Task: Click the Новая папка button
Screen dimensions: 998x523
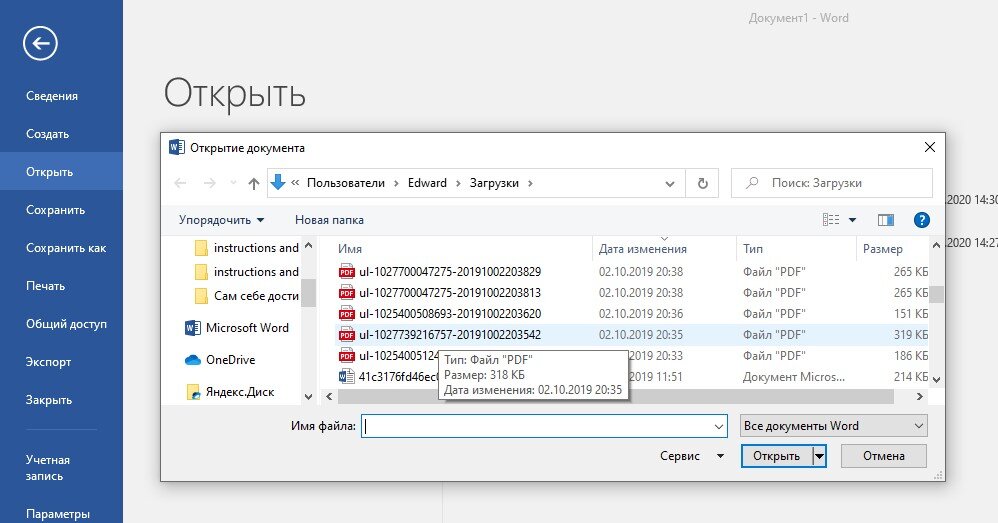Action: pos(329,220)
